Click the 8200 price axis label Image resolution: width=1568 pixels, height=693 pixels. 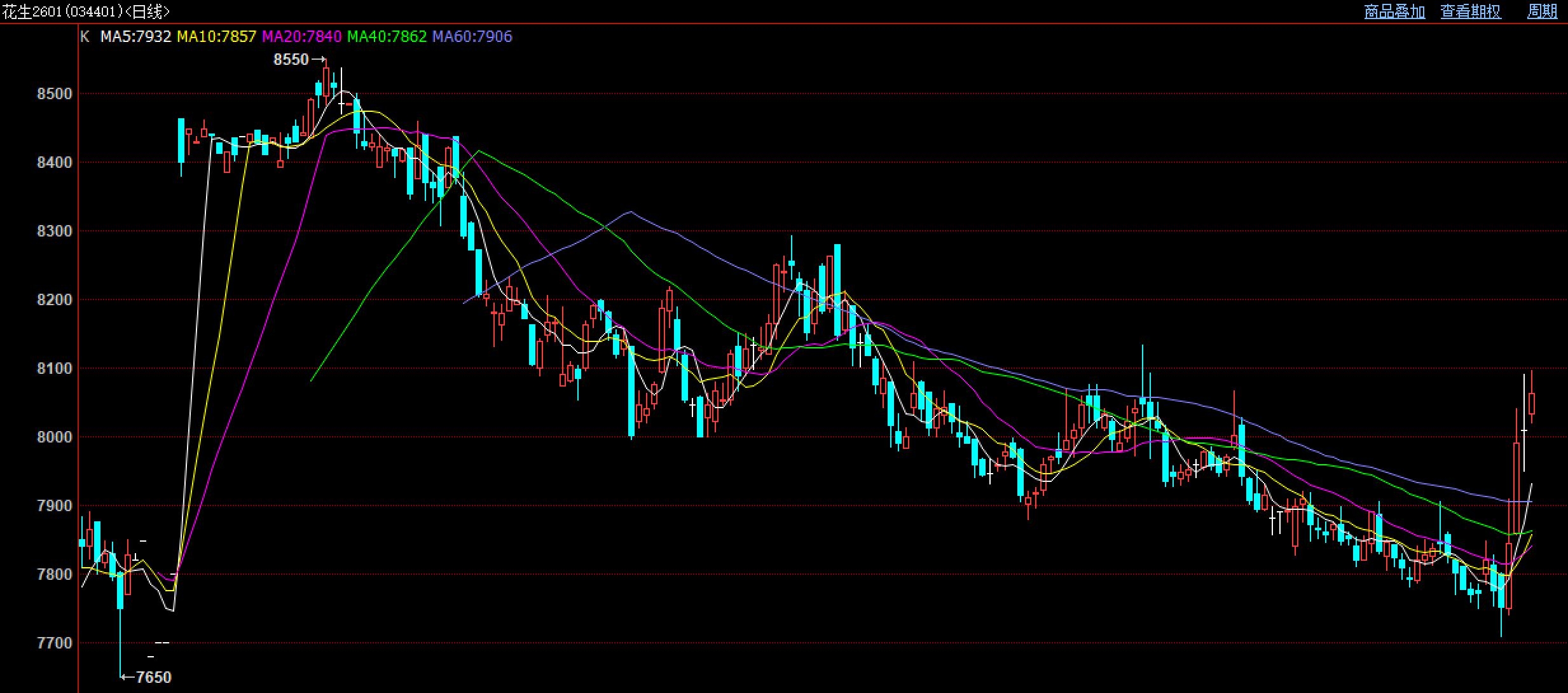click(x=55, y=300)
